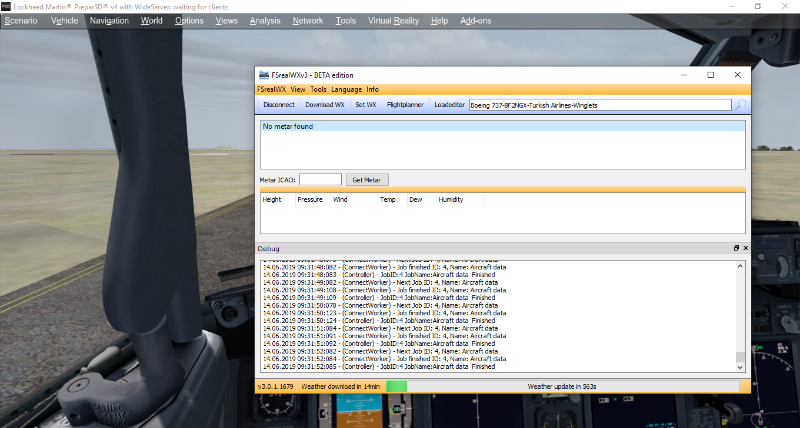
Task: Click Download WX in the toolbar
Action: [x=325, y=105]
